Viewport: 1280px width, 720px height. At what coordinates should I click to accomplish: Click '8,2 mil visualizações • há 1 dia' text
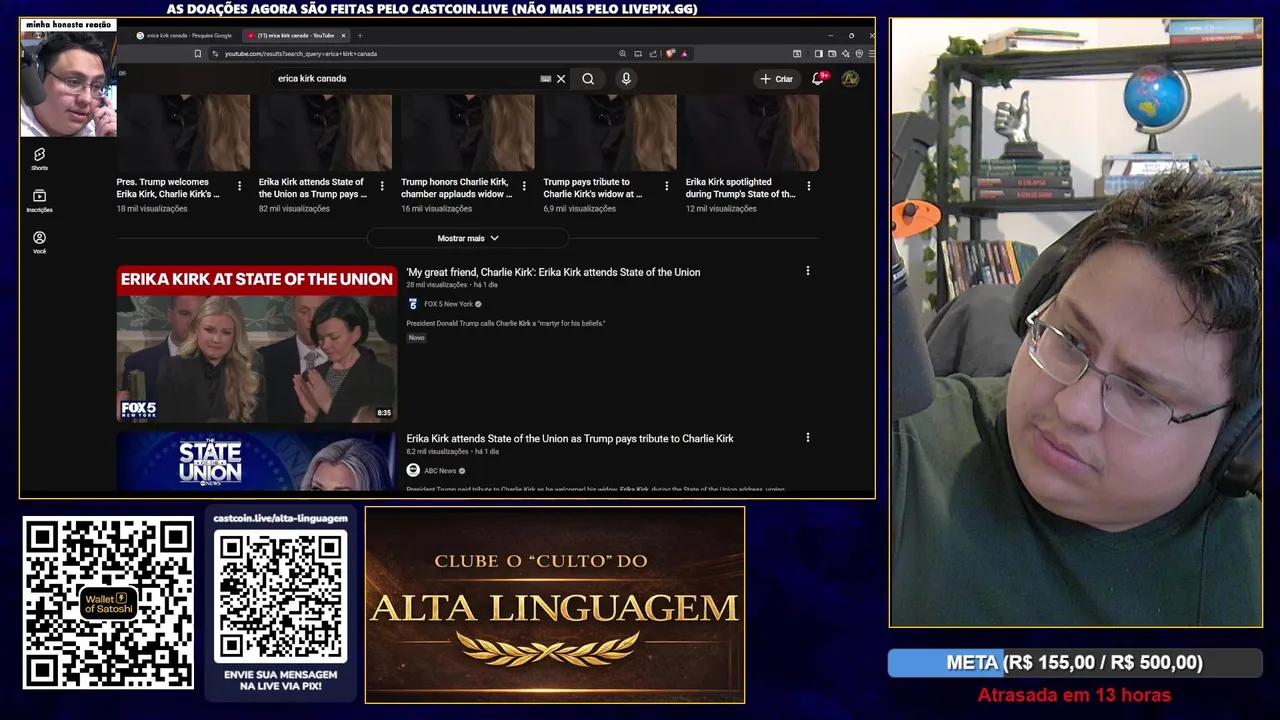coord(452,451)
